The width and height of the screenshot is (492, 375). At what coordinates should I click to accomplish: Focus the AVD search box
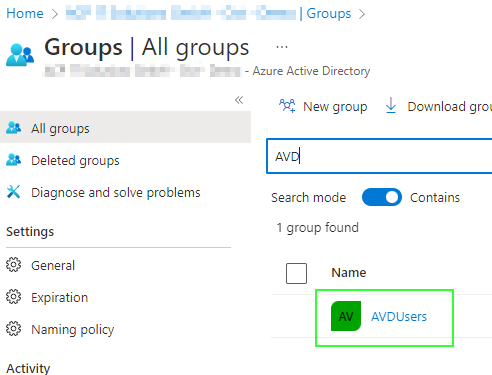(379, 156)
